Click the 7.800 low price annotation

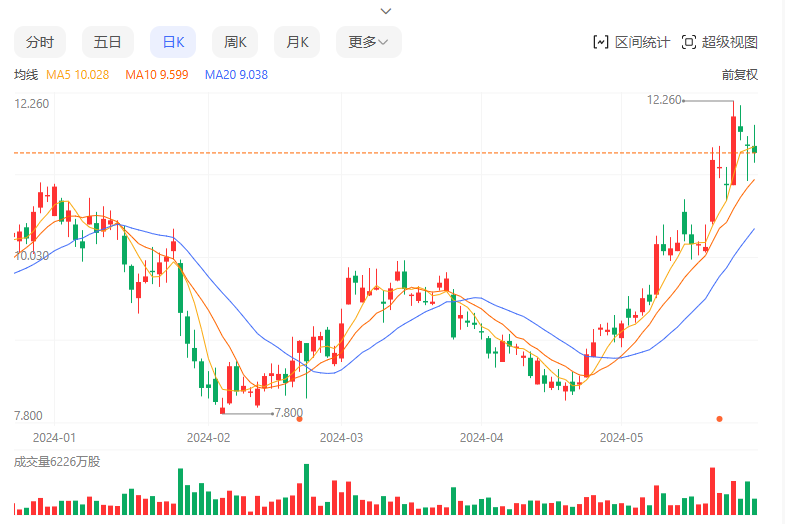click(x=288, y=412)
